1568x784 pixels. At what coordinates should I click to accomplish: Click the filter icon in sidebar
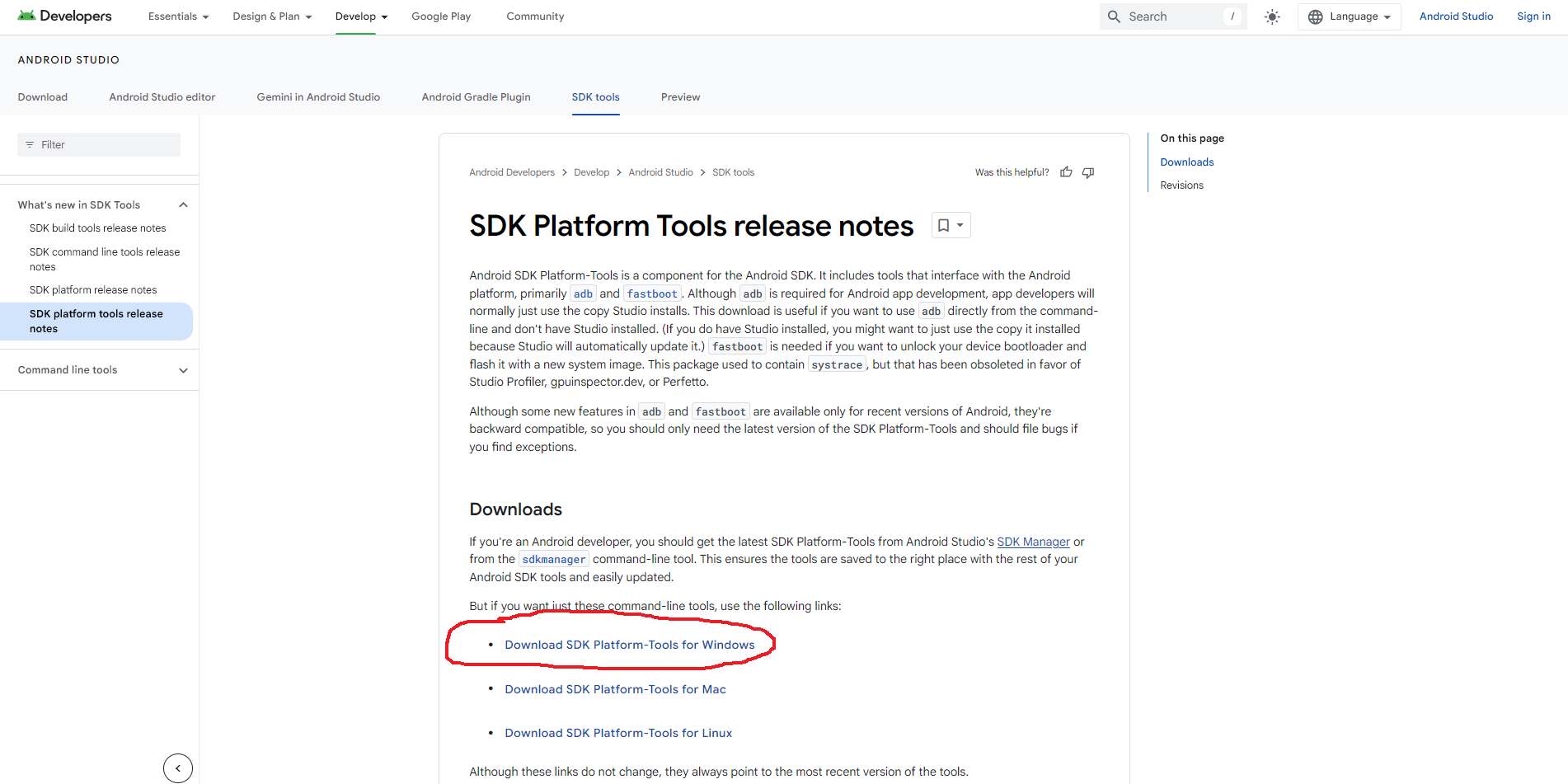tap(30, 145)
